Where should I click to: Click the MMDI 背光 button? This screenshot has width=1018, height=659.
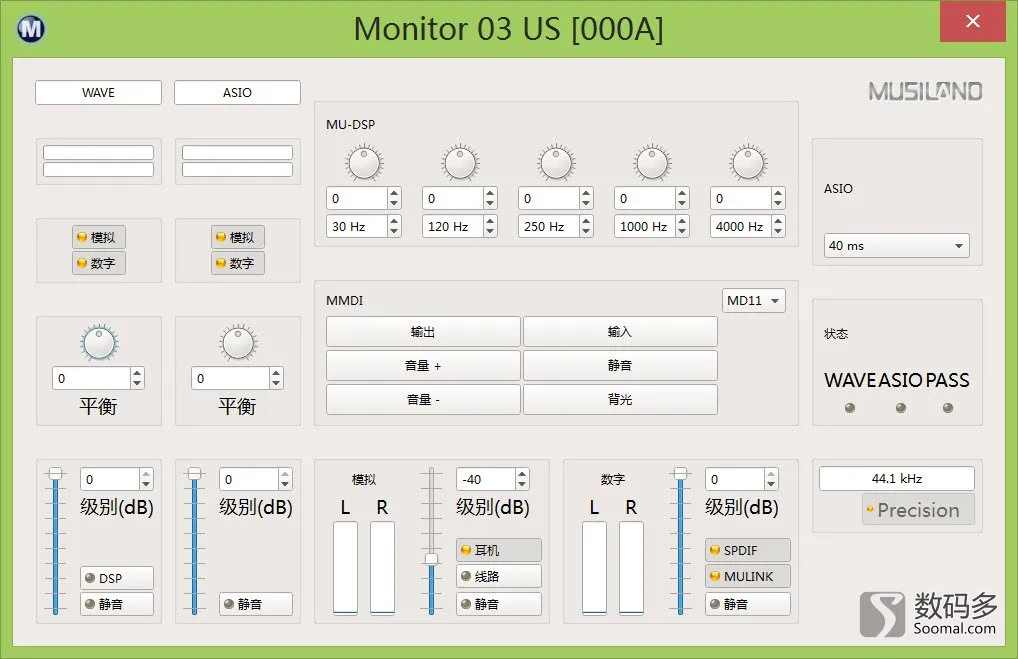[x=620, y=399]
